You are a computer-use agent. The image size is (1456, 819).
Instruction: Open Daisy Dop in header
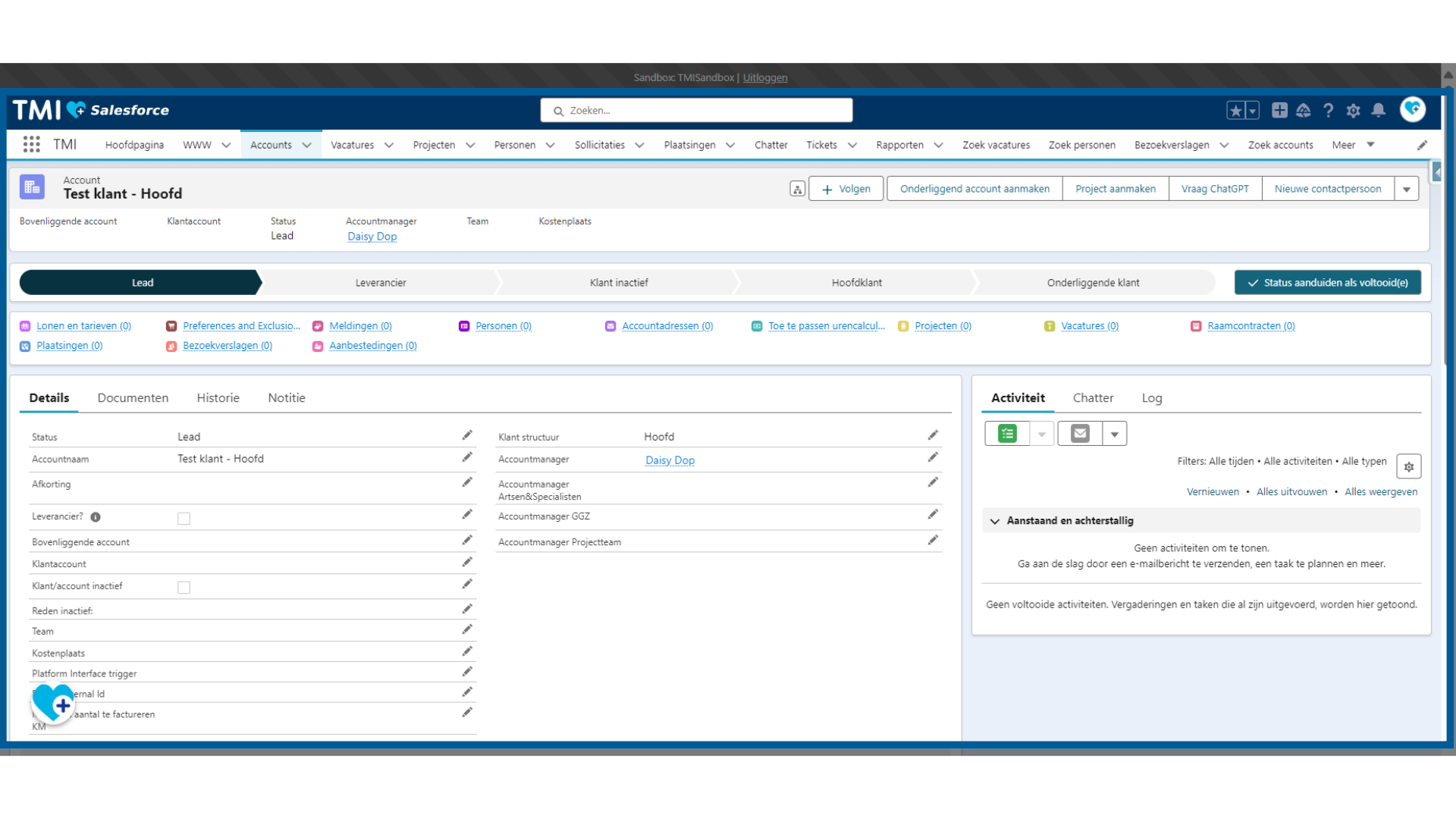point(372,237)
